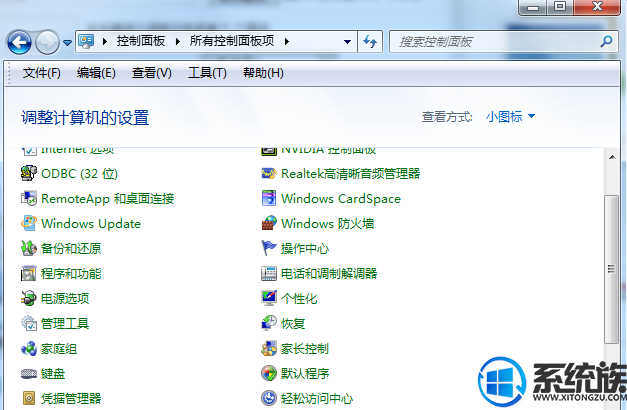Click the RemoteApp 和桌面连接 icon
The width and height of the screenshot is (627, 410).
pos(29,198)
